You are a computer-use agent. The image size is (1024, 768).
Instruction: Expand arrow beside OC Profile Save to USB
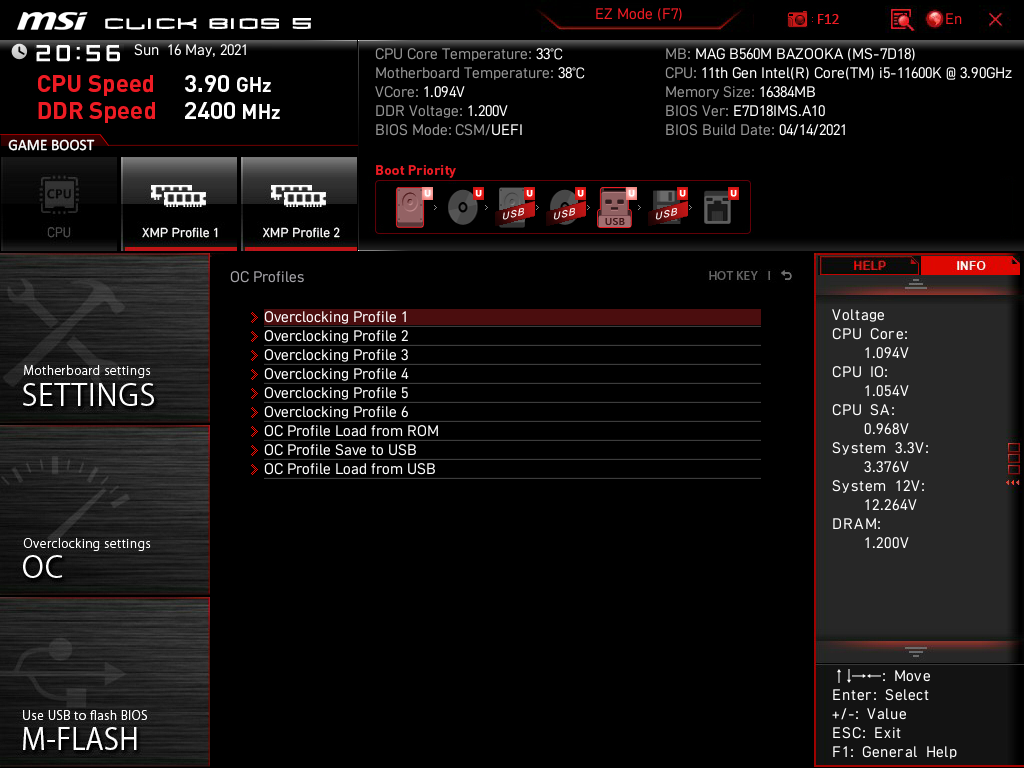[x=254, y=451]
